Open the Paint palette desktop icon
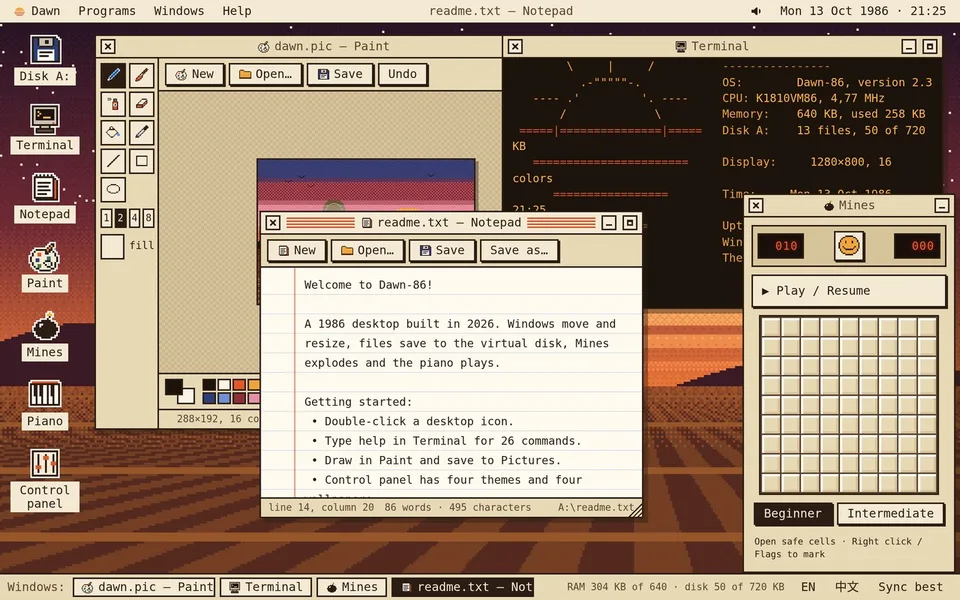This screenshot has height=600, width=960. pos(45,266)
